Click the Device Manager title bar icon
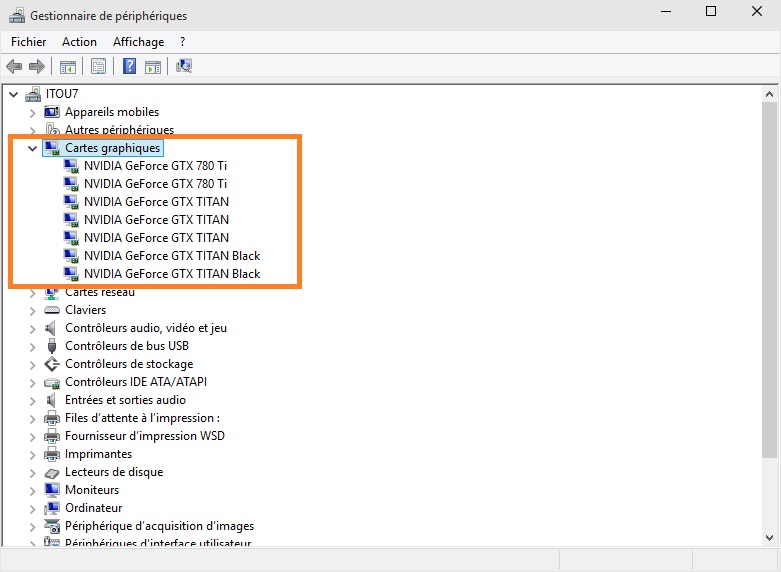Image resolution: width=781 pixels, height=572 pixels. (x=17, y=16)
